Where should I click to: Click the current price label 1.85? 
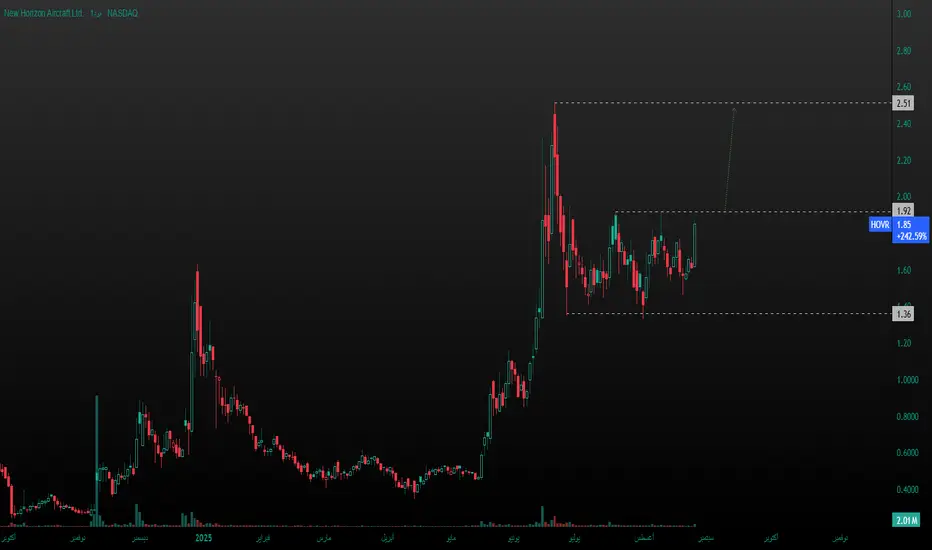[904, 225]
